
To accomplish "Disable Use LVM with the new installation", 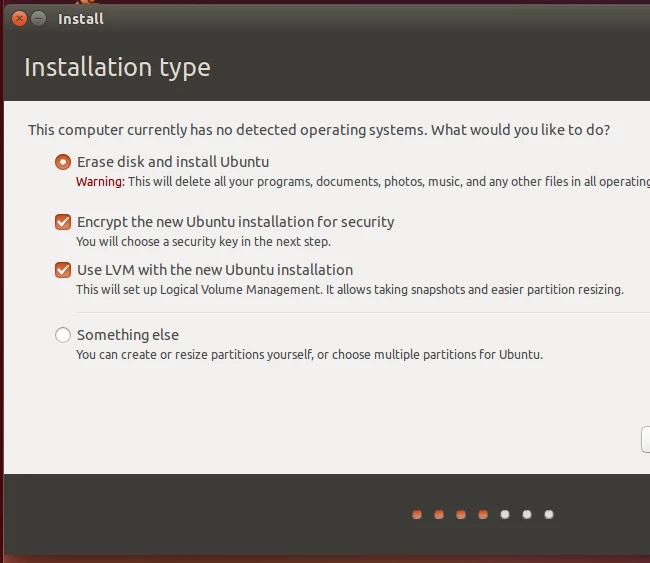I will pyautogui.click(x=64, y=270).
